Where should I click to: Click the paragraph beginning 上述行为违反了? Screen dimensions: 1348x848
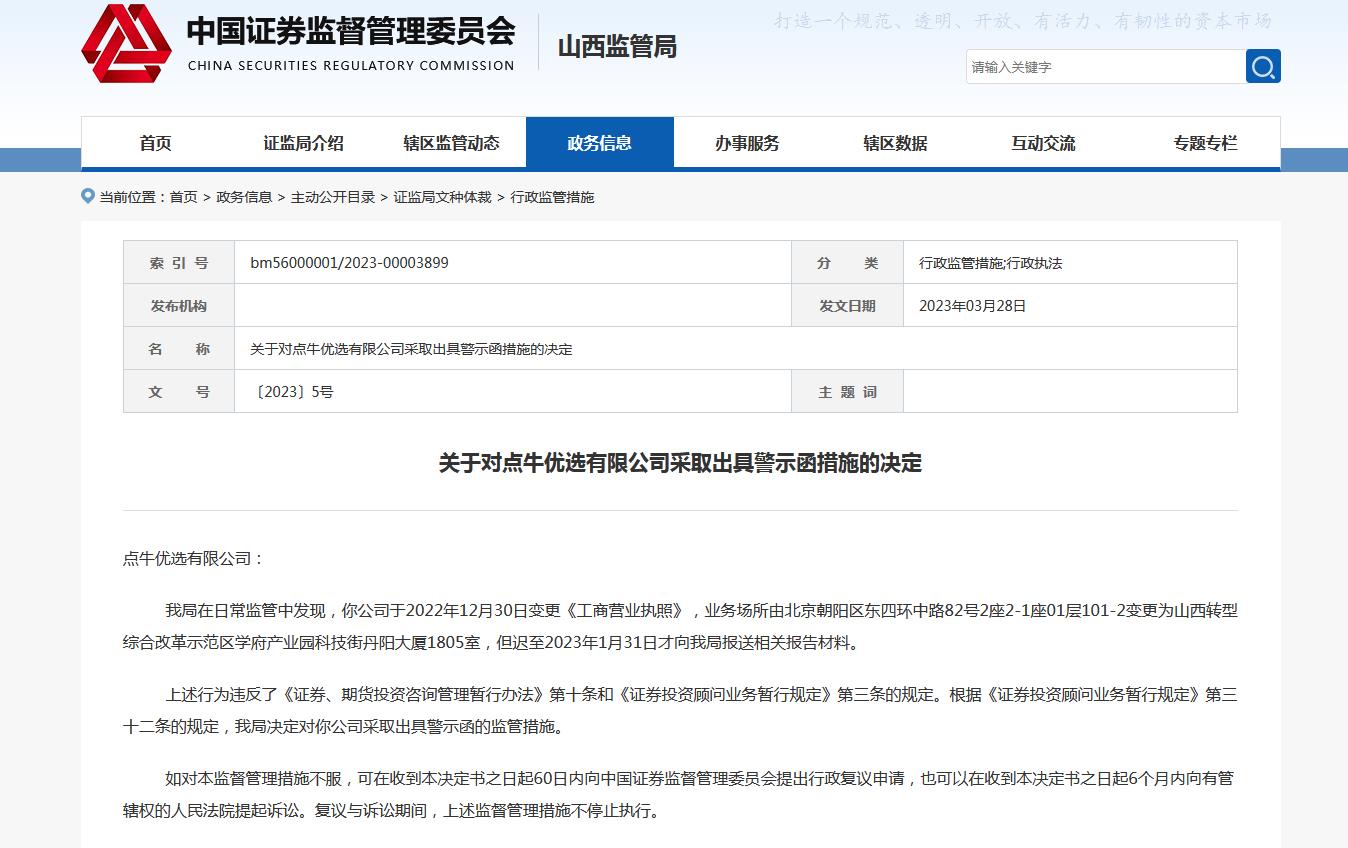point(680,710)
